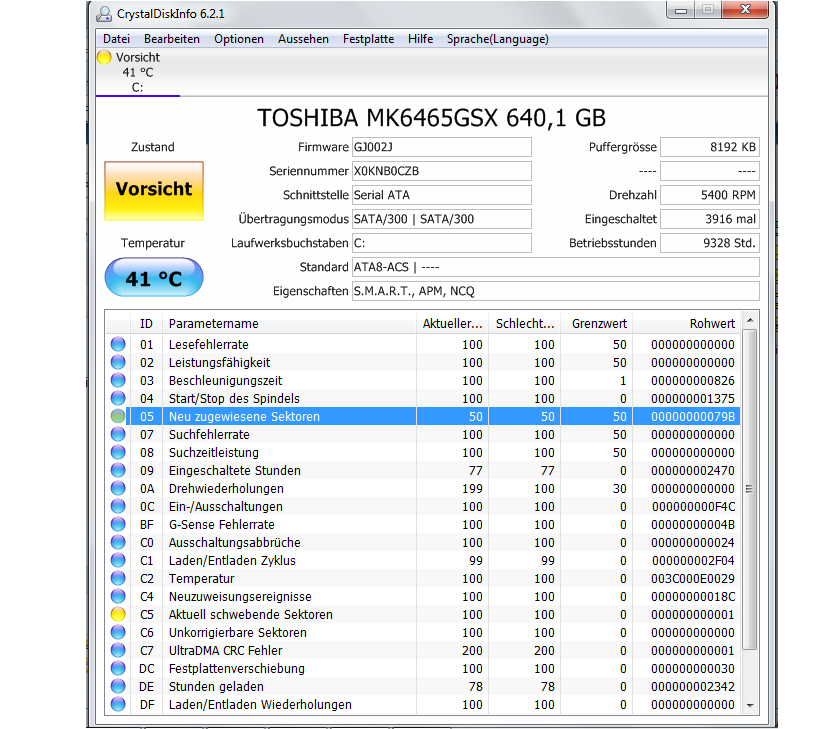
Task: Click yellow icon of Aktuell schwebende Sektoren
Action: tap(119, 615)
